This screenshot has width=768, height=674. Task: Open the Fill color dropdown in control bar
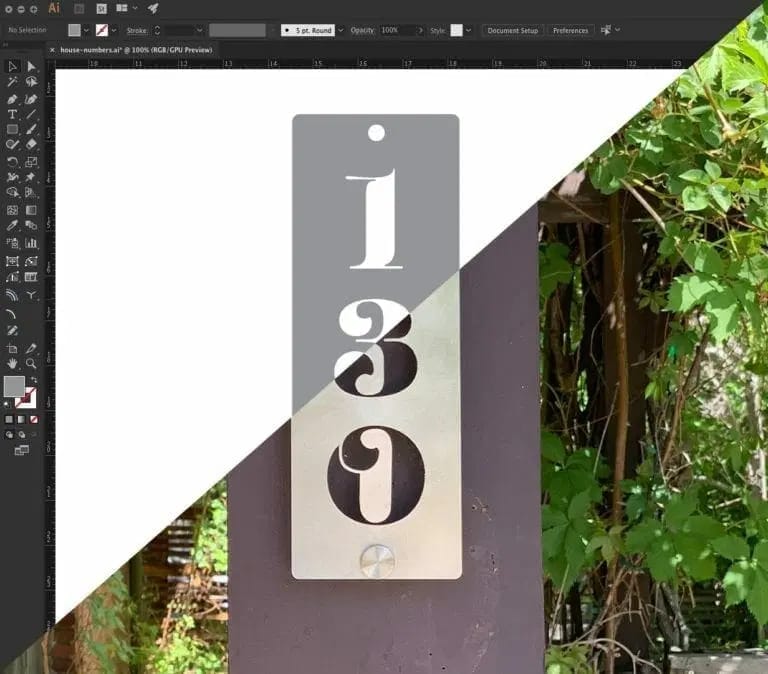[x=87, y=30]
